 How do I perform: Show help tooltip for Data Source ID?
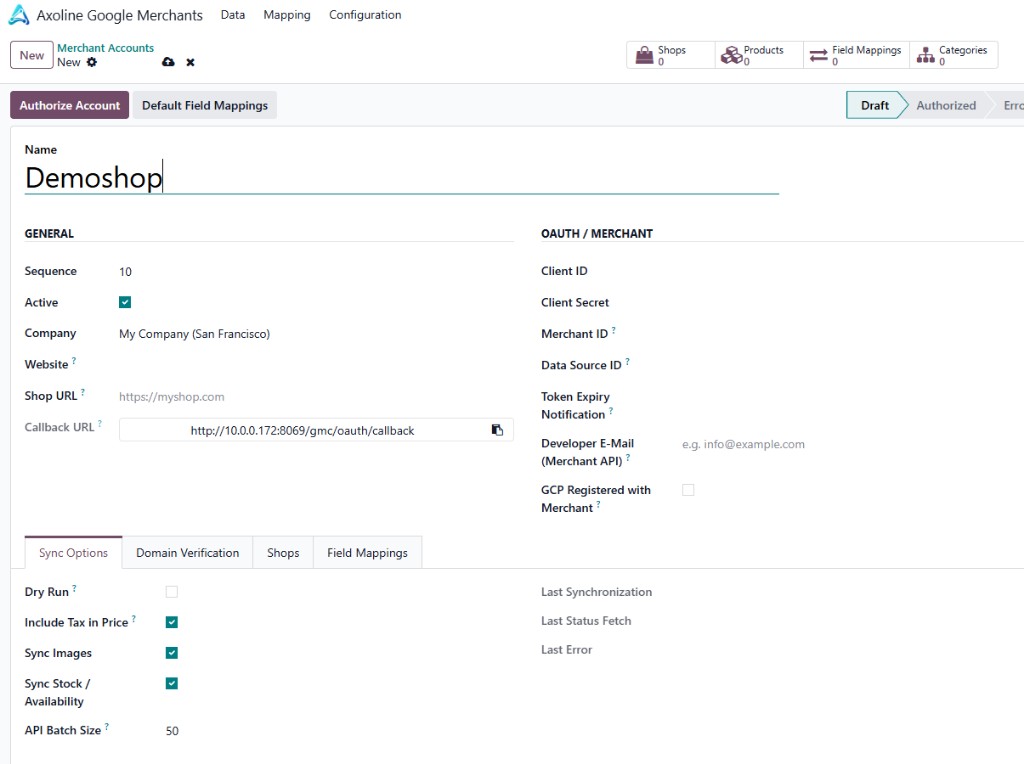coord(628,360)
